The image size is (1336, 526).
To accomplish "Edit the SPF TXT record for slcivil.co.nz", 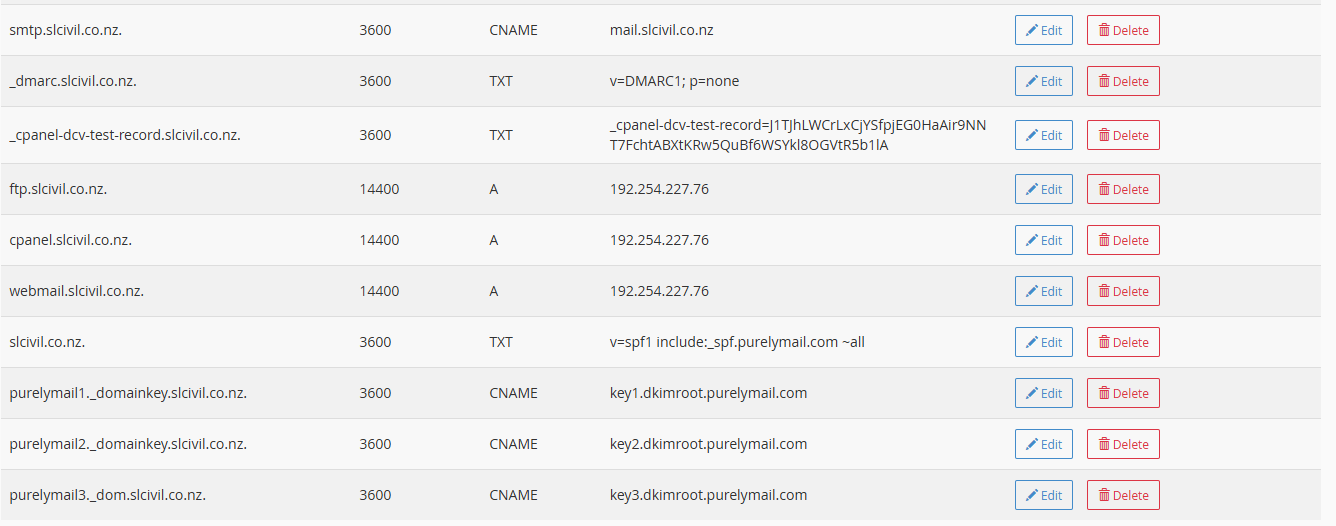I will [1043, 342].
